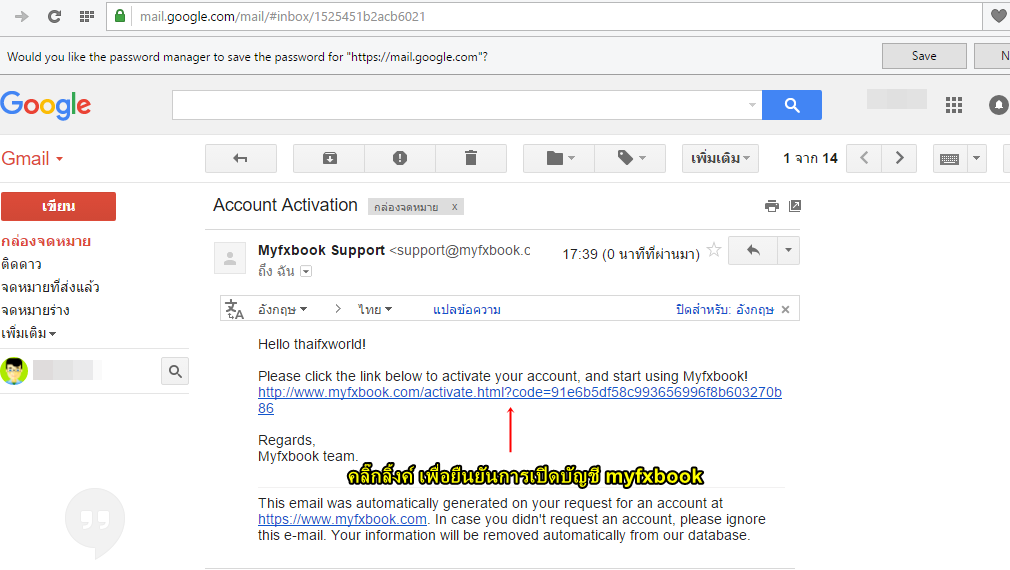Click the sender avatar placeholder
This screenshot has height=570, width=1010.
pos(230,258)
